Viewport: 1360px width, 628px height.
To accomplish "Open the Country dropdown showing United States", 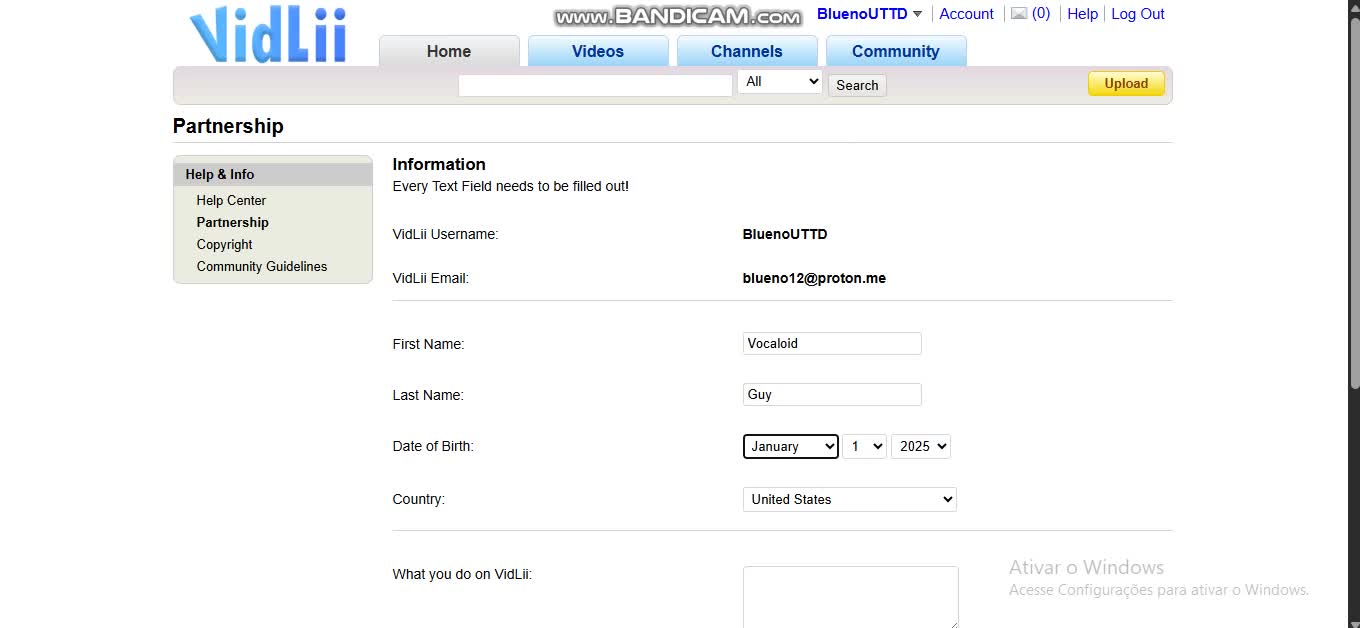I will click(849, 499).
